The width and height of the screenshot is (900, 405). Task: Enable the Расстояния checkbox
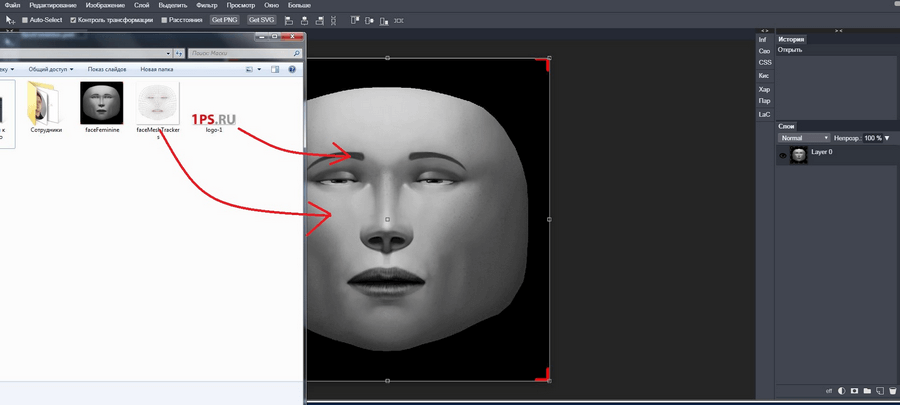pyautogui.click(x=164, y=20)
